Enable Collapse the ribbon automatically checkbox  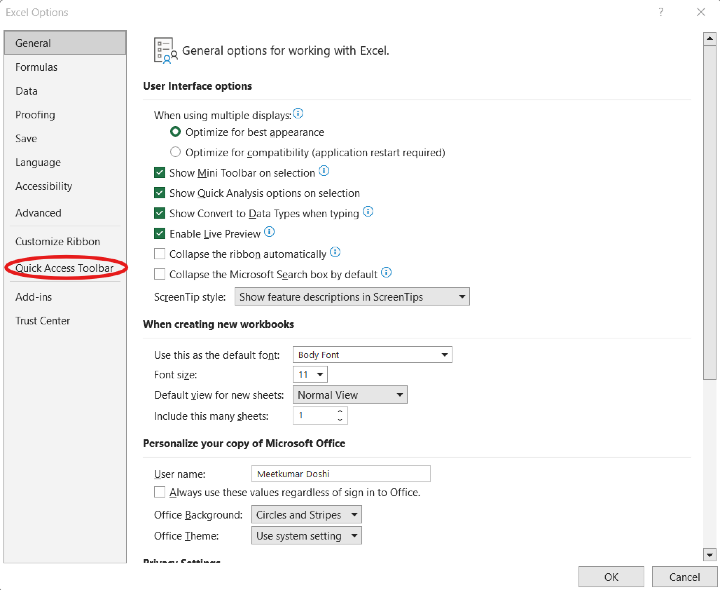click(160, 254)
